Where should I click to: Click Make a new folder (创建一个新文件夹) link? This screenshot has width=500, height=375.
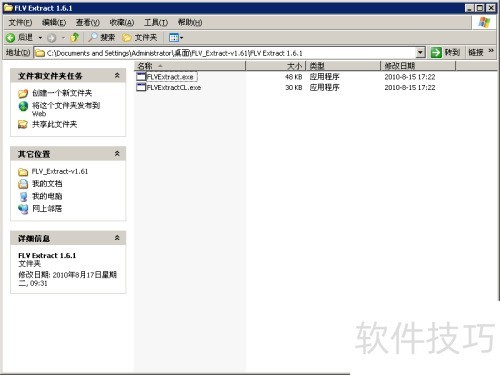[62, 93]
